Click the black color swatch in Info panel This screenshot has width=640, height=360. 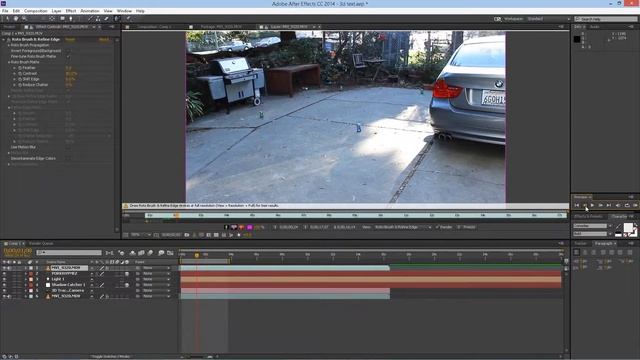point(577,39)
